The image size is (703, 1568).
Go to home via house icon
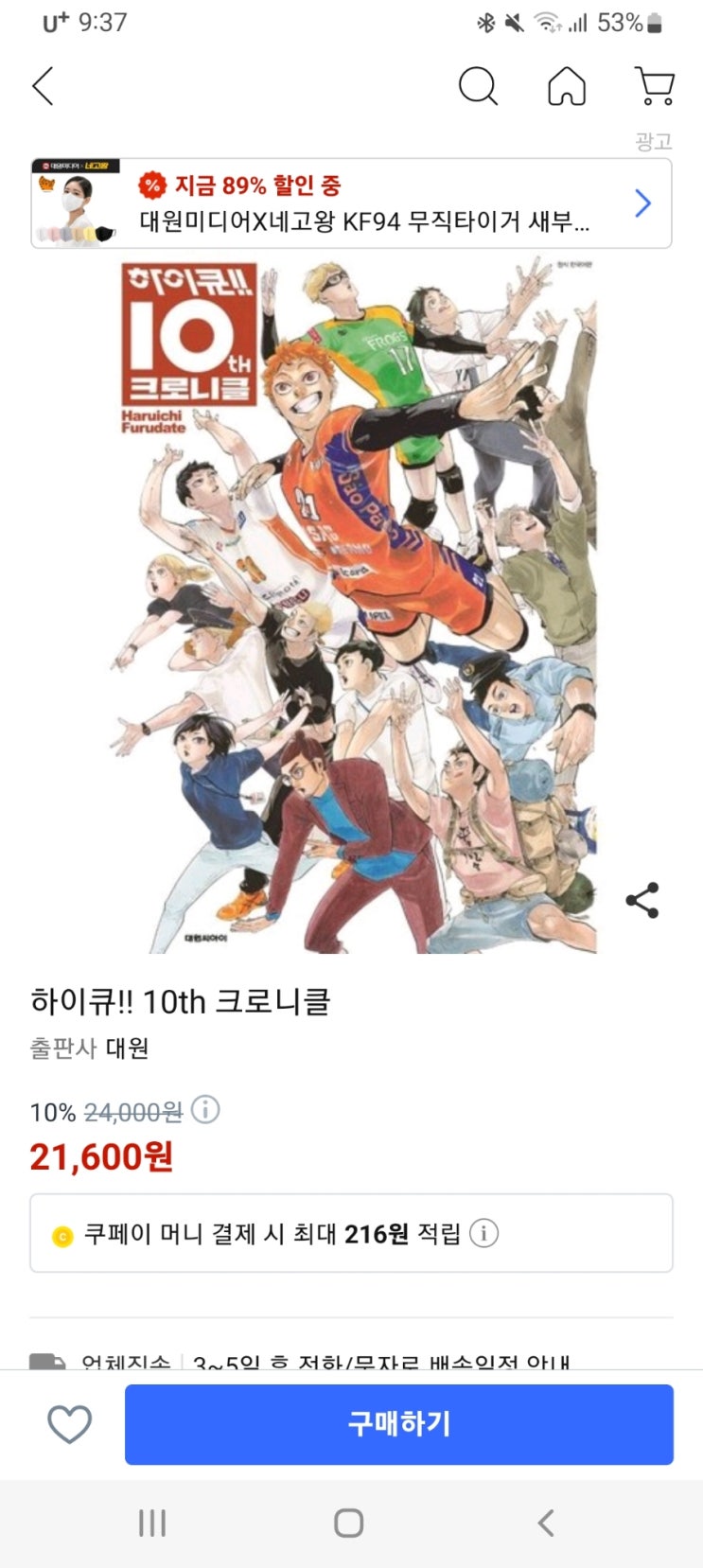click(x=567, y=87)
